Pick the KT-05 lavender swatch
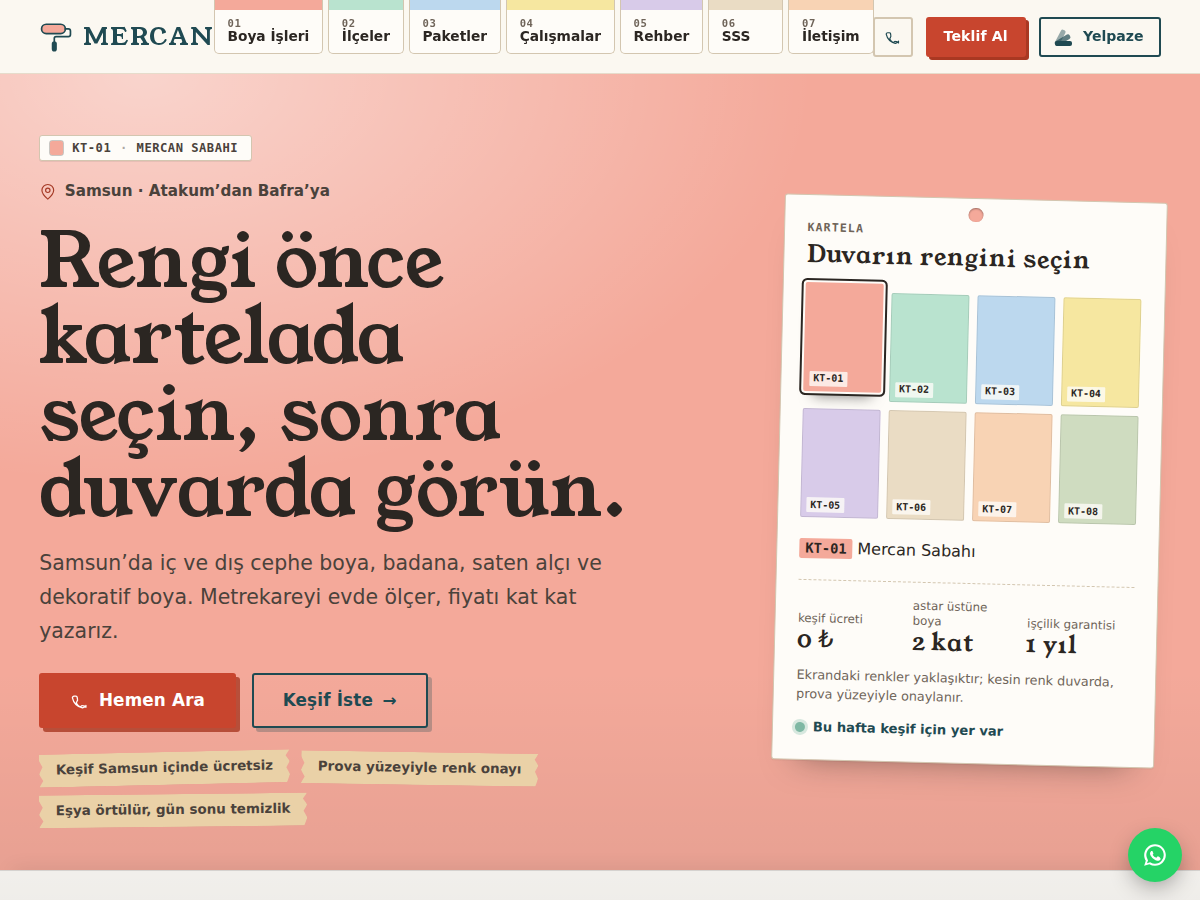The height and width of the screenshot is (900, 1200). pyautogui.click(x=840, y=463)
